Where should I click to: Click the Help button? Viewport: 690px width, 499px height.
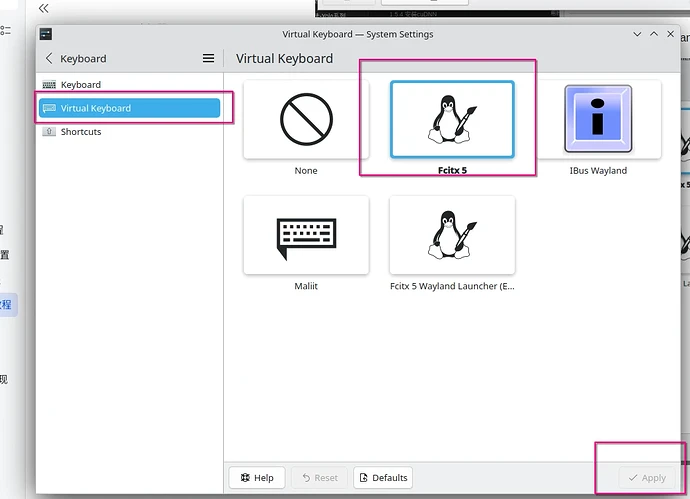[x=257, y=478]
